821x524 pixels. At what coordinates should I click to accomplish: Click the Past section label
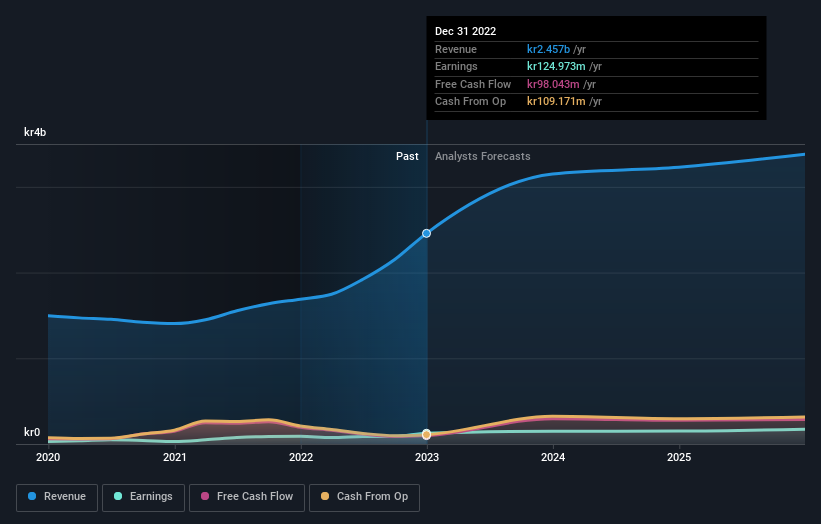click(407, 157)
